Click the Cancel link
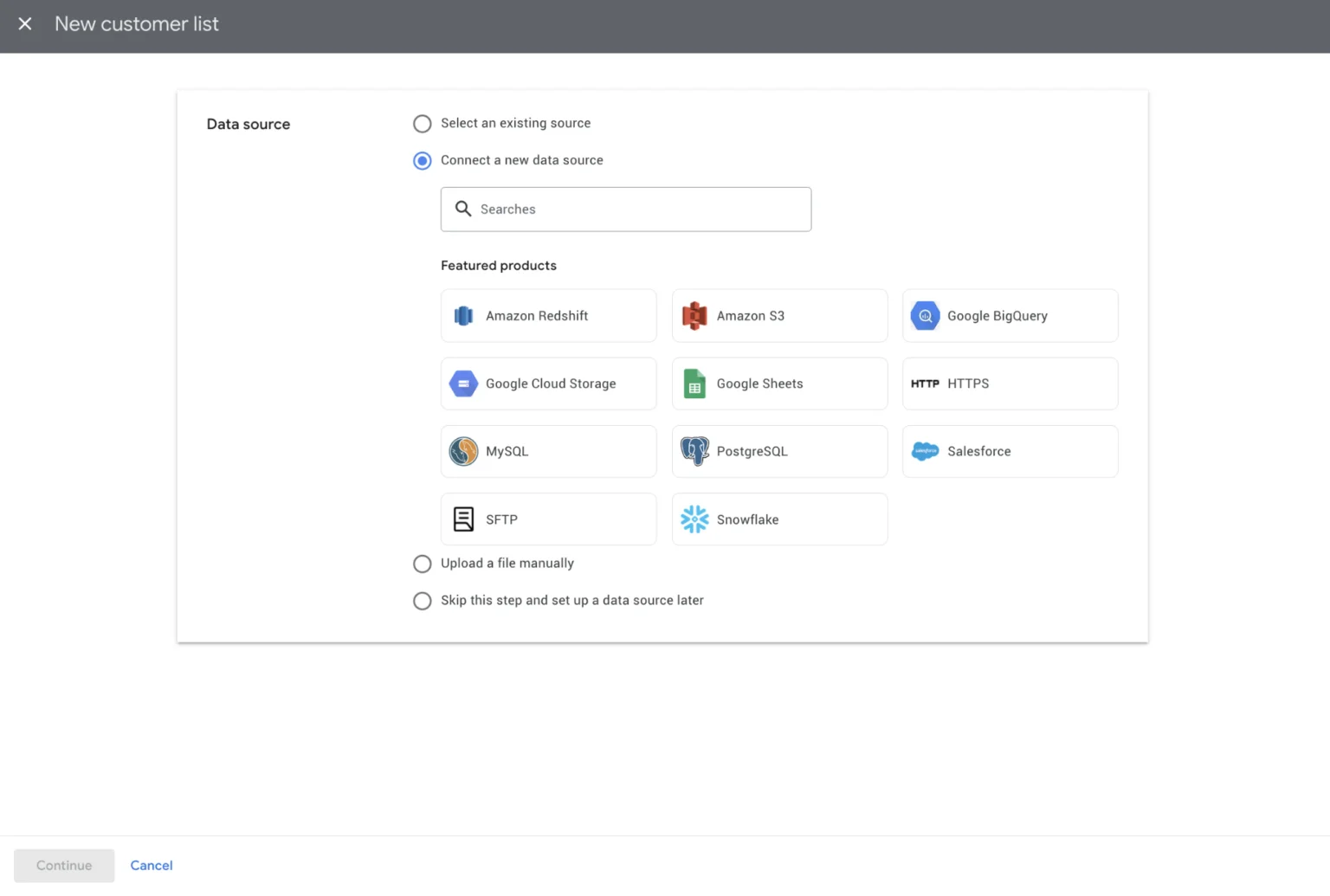The image size is (1330, 896). [x=152, y=866]
